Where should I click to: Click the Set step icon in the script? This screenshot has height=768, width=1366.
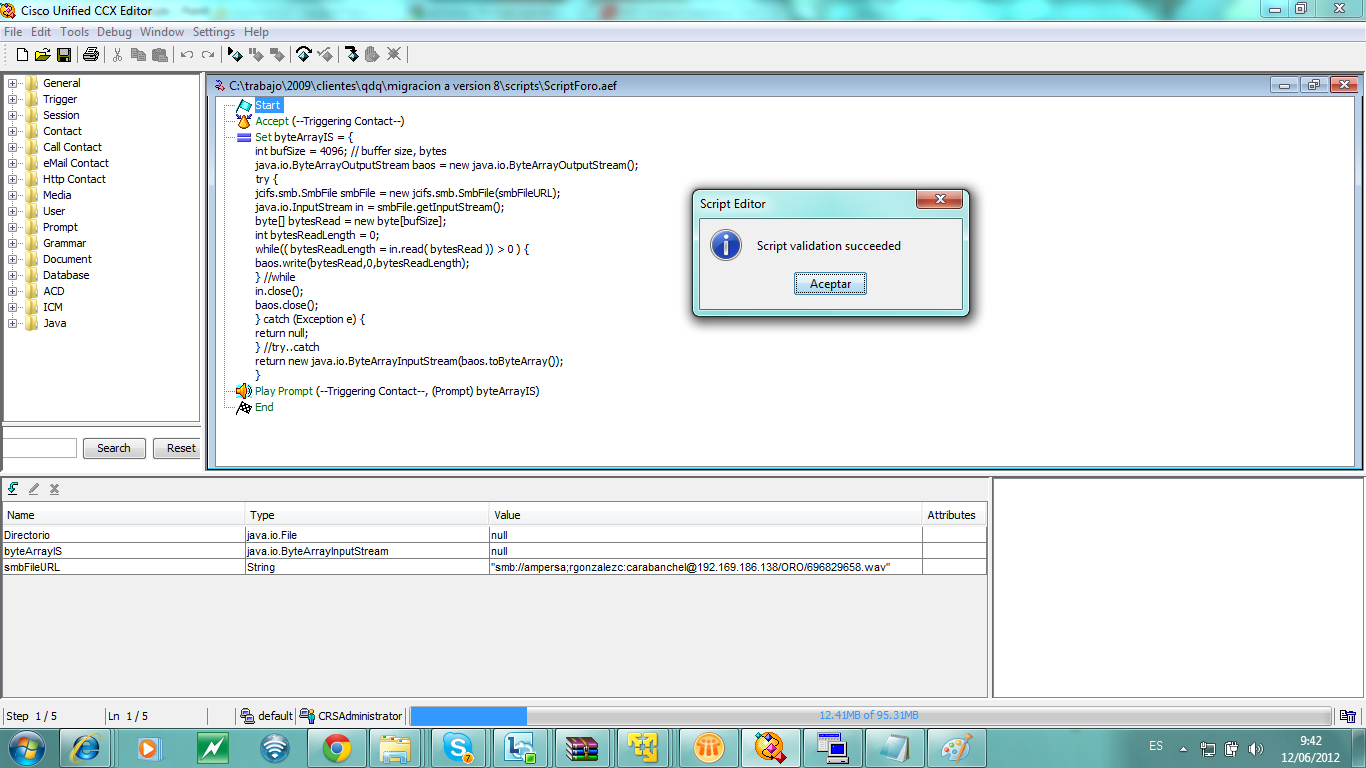(x=243, y=137)
